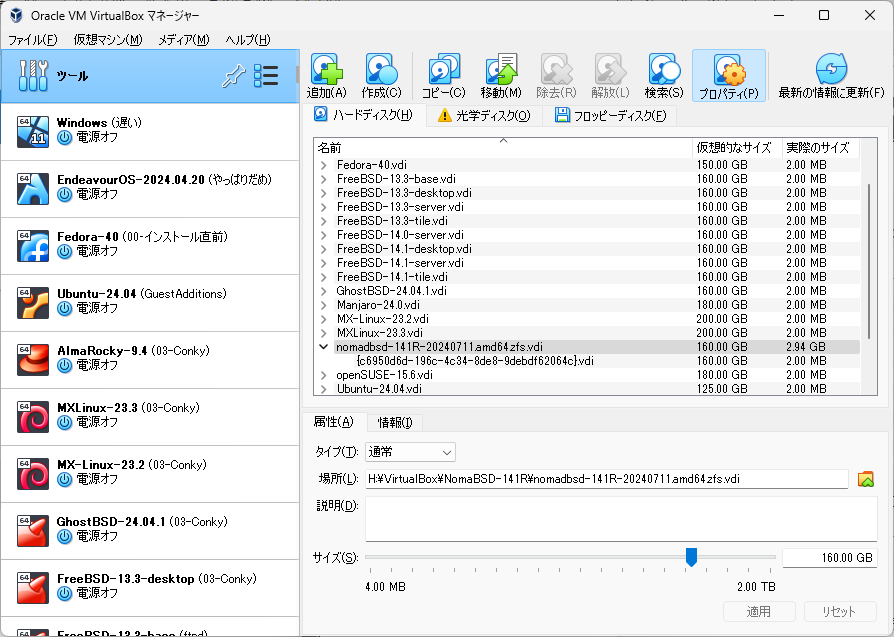Sort by the 仮想的なサイズ column header
Screen dimensions: 894x637
(x=737, y=148)
